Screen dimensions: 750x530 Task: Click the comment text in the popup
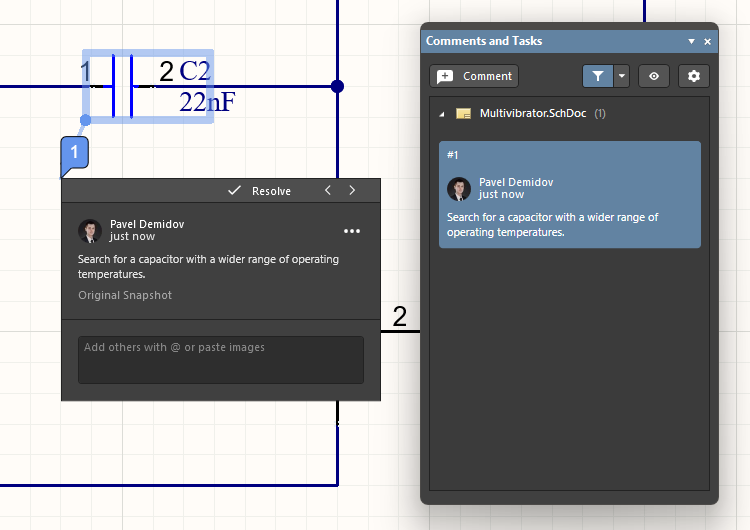coord(208,266)
